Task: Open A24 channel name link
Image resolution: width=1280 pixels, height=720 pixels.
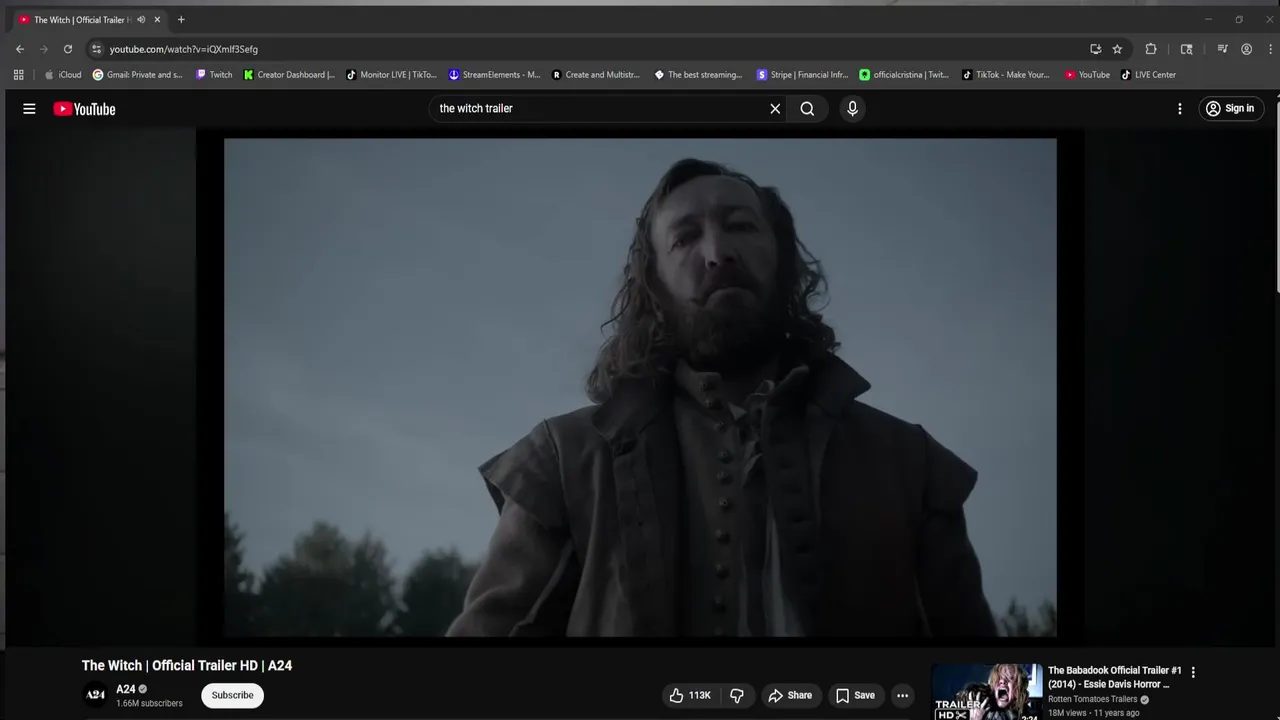Action: (x=126, y=689)
